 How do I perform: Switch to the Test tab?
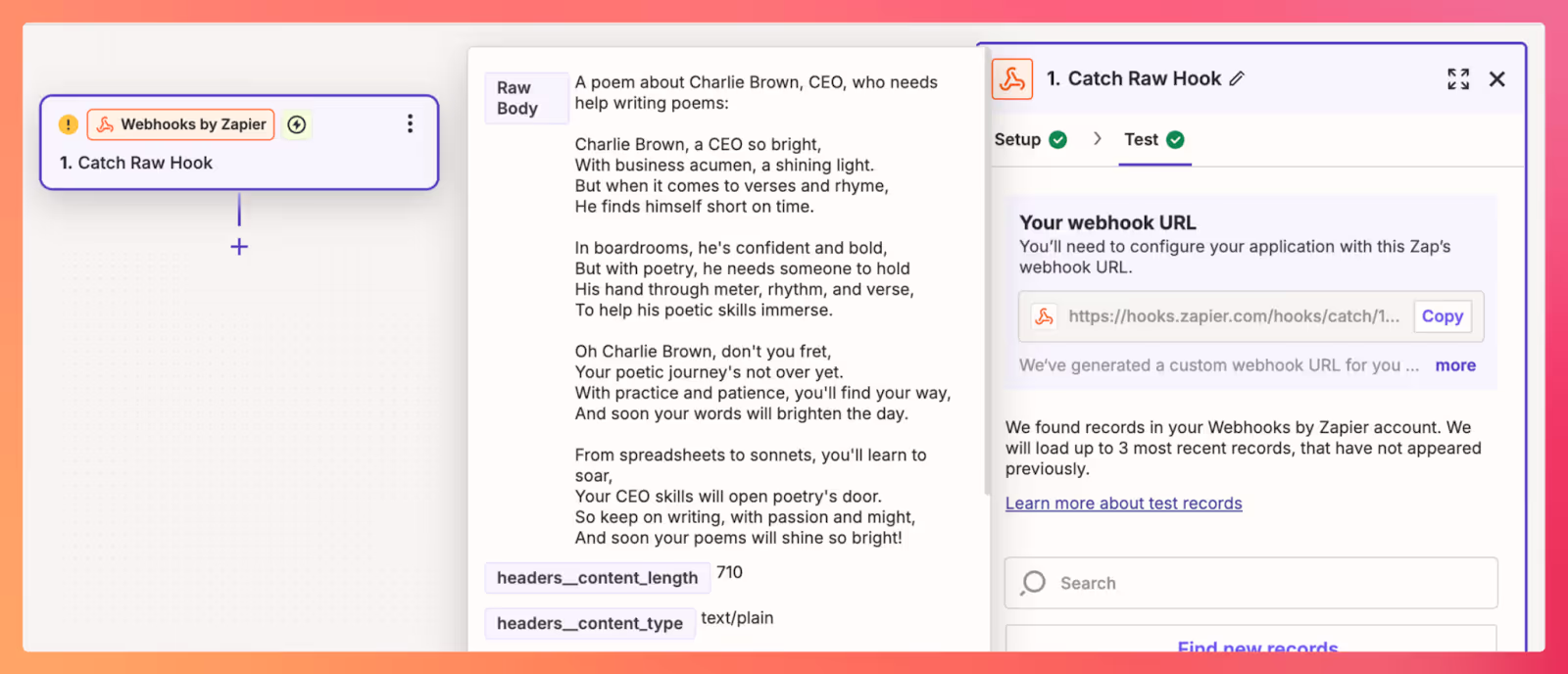tap(1154, 139)
